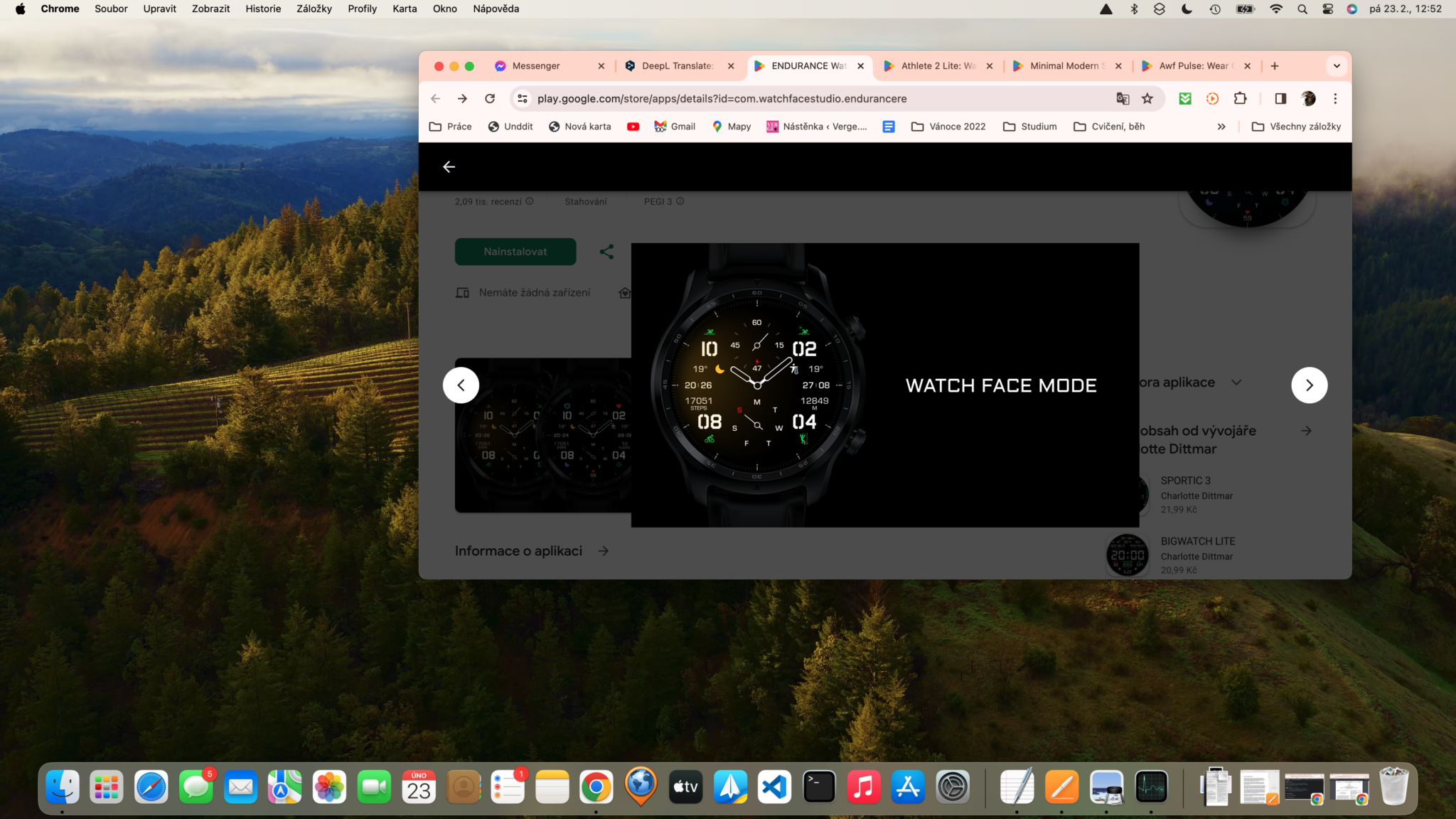Open Spotlight search in menu bar
This screenshot has width=1456, height=819.
coord(1302,9)
